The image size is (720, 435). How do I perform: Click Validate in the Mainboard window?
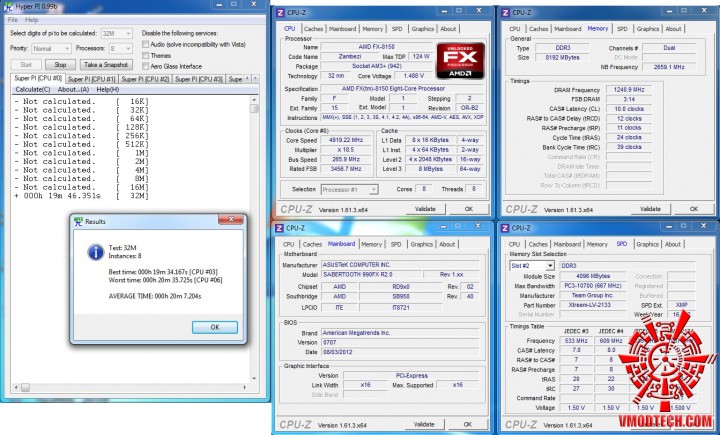point(424,424)
